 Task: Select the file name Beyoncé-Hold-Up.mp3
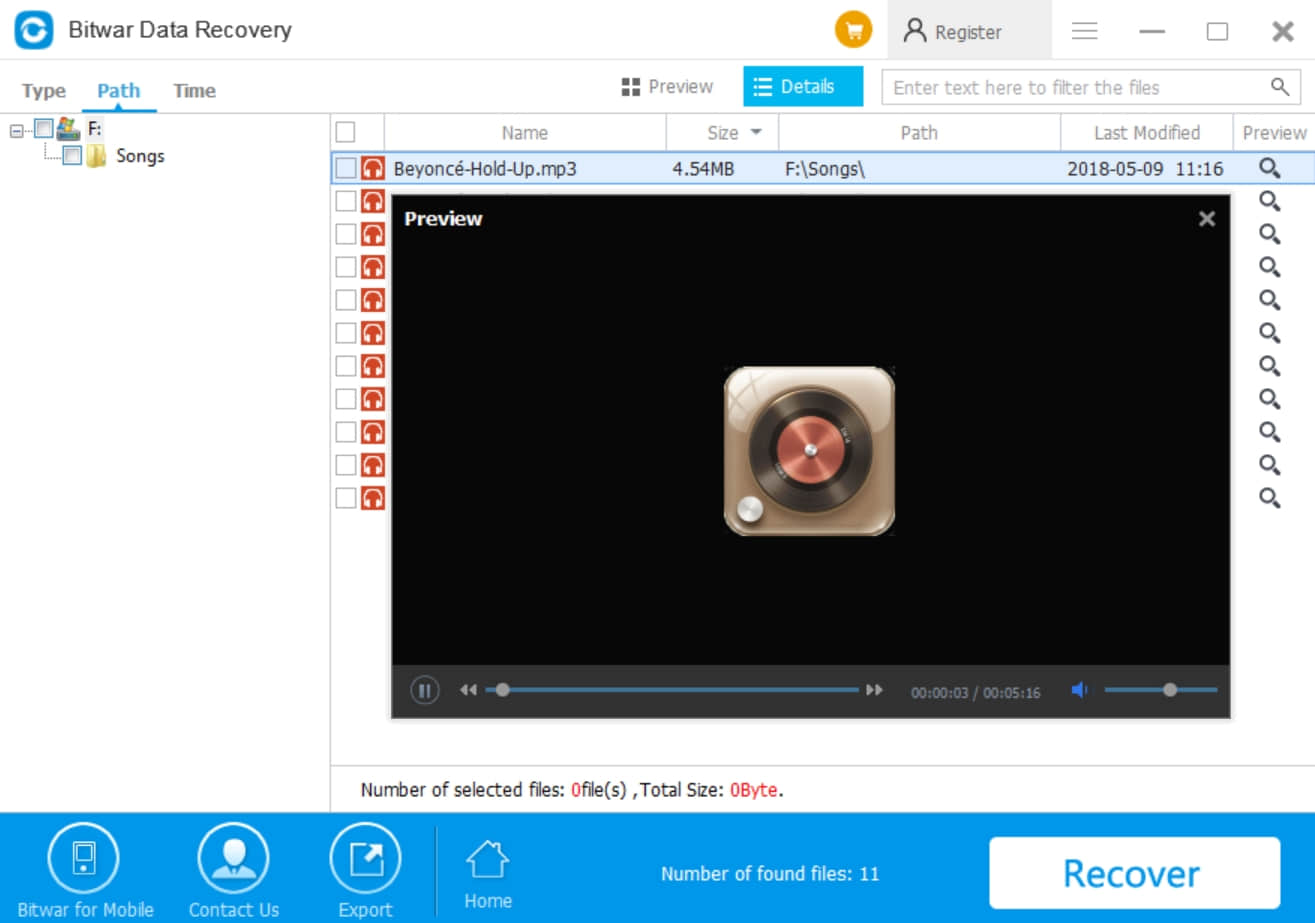[485, 169]
